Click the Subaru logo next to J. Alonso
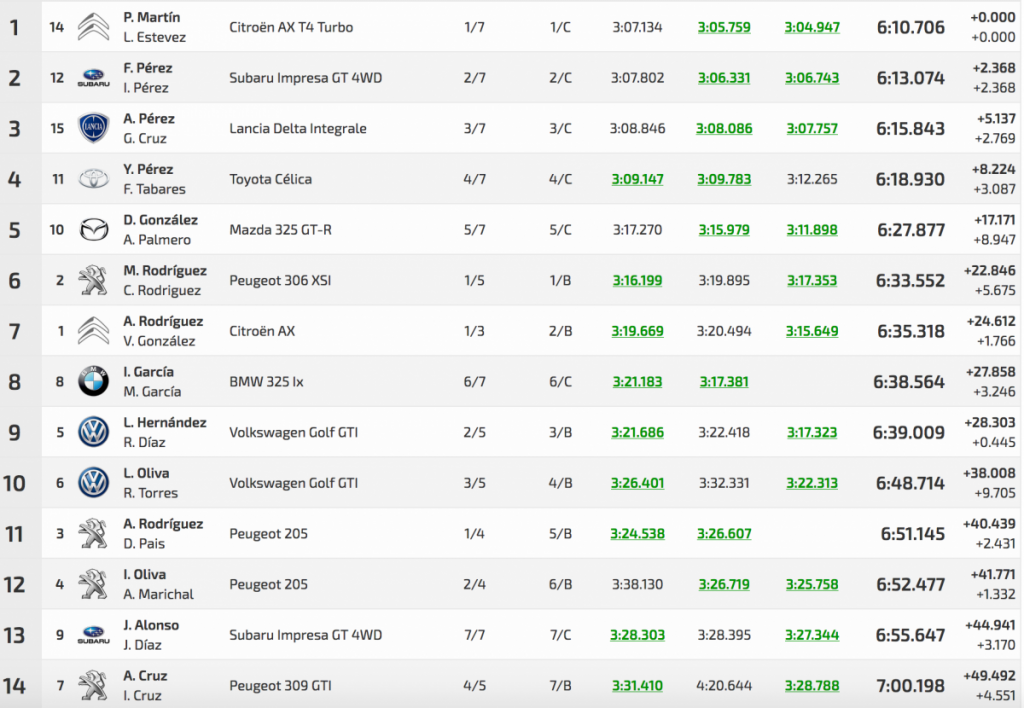Viewport: 1024px width, 708px height. pos(93,635)
